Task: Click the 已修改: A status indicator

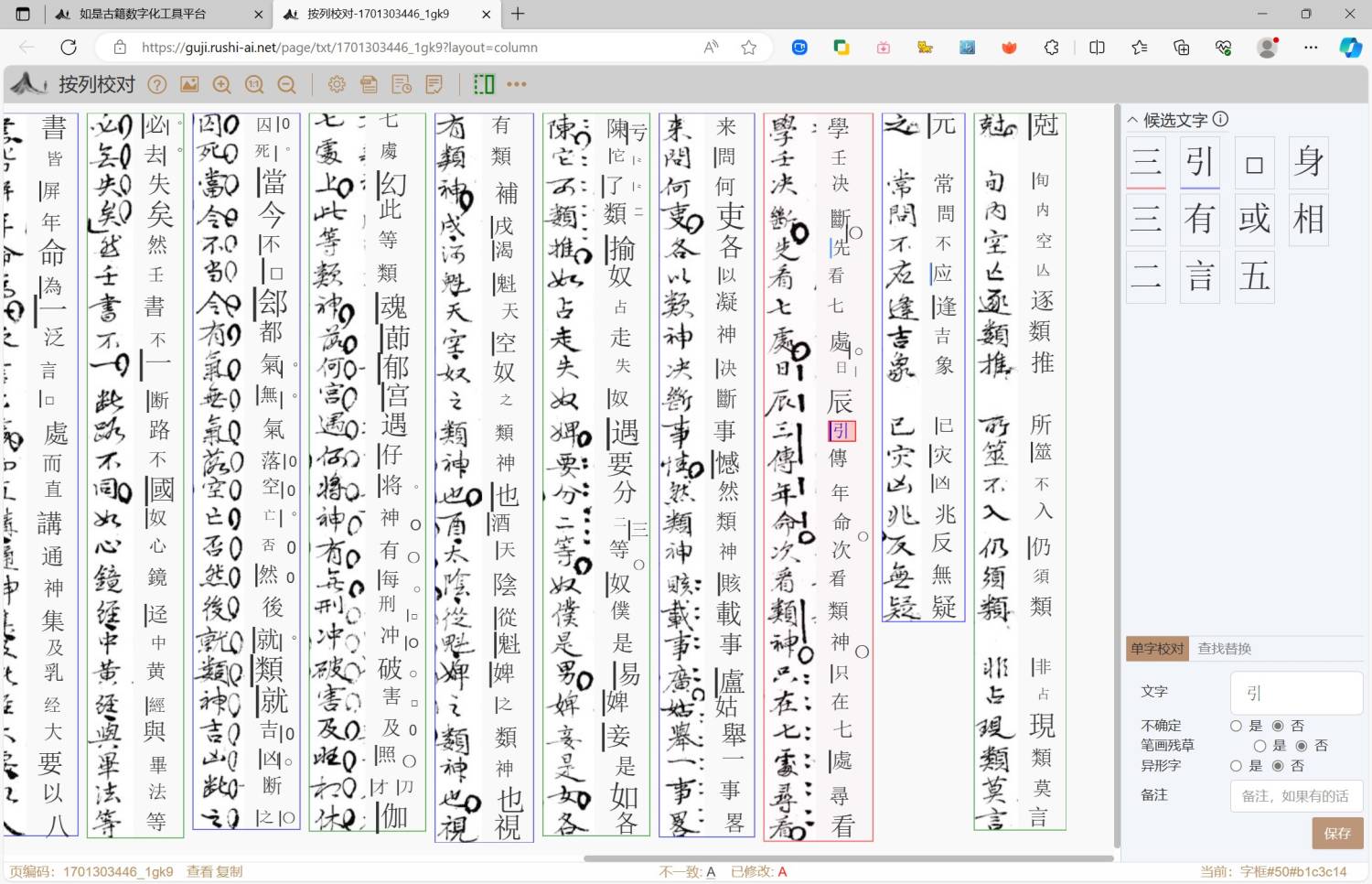Action: click(758, 872)
